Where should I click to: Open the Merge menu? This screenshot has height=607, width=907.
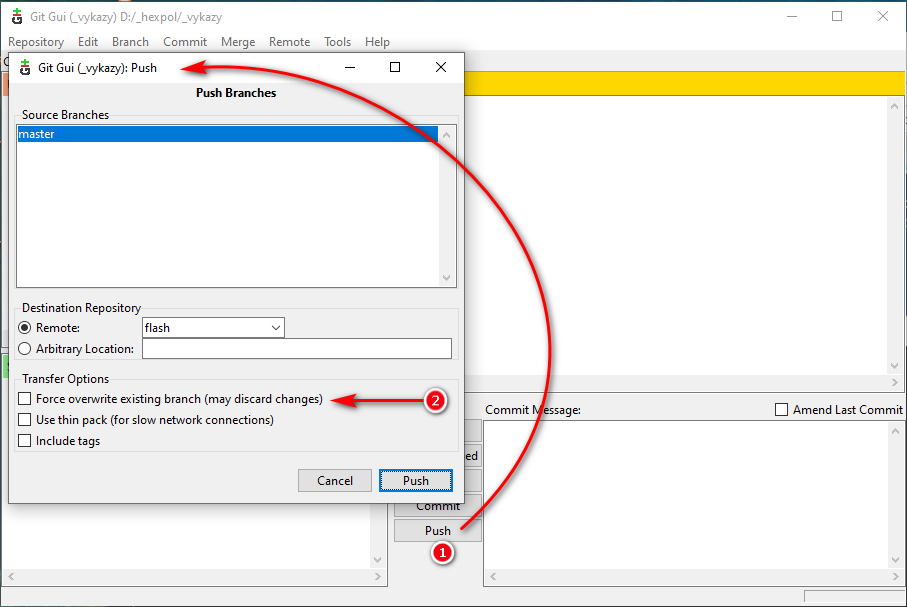[238, 42]
